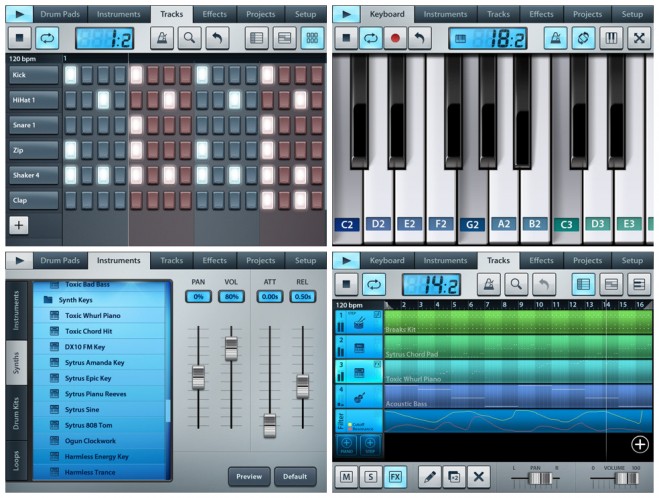The image size is (659, 498).
Task: Open the Synths side tab
Action: (x=16, y=363)
